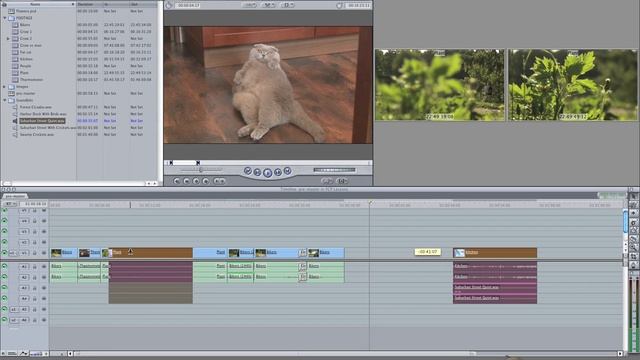
Task: Open the Viewer view options pop-up menu
Action: pos(287,5)
